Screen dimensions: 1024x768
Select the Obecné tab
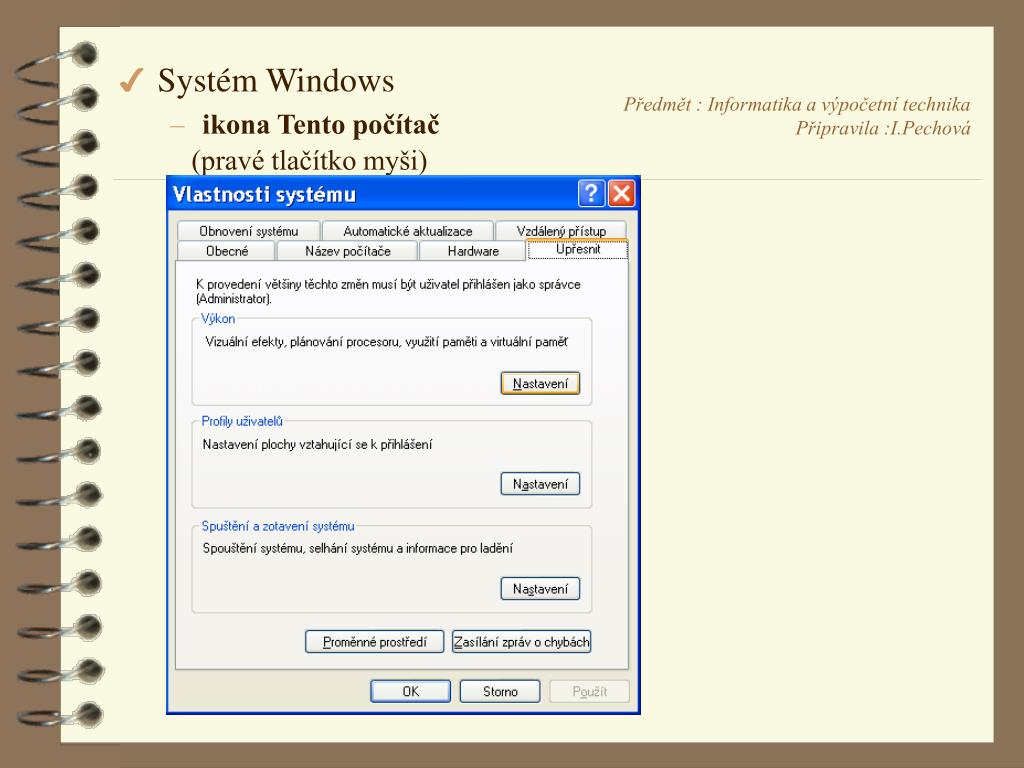(x=227, y=251)
